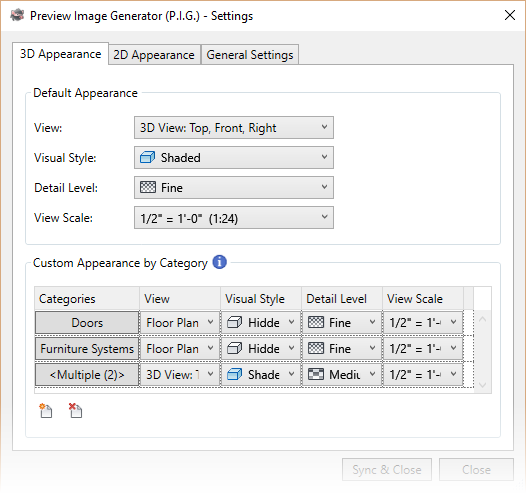Select the Doors category row button
Image resolution: width=526 pixels, height=493 pixels.
[x=87, y=322]
